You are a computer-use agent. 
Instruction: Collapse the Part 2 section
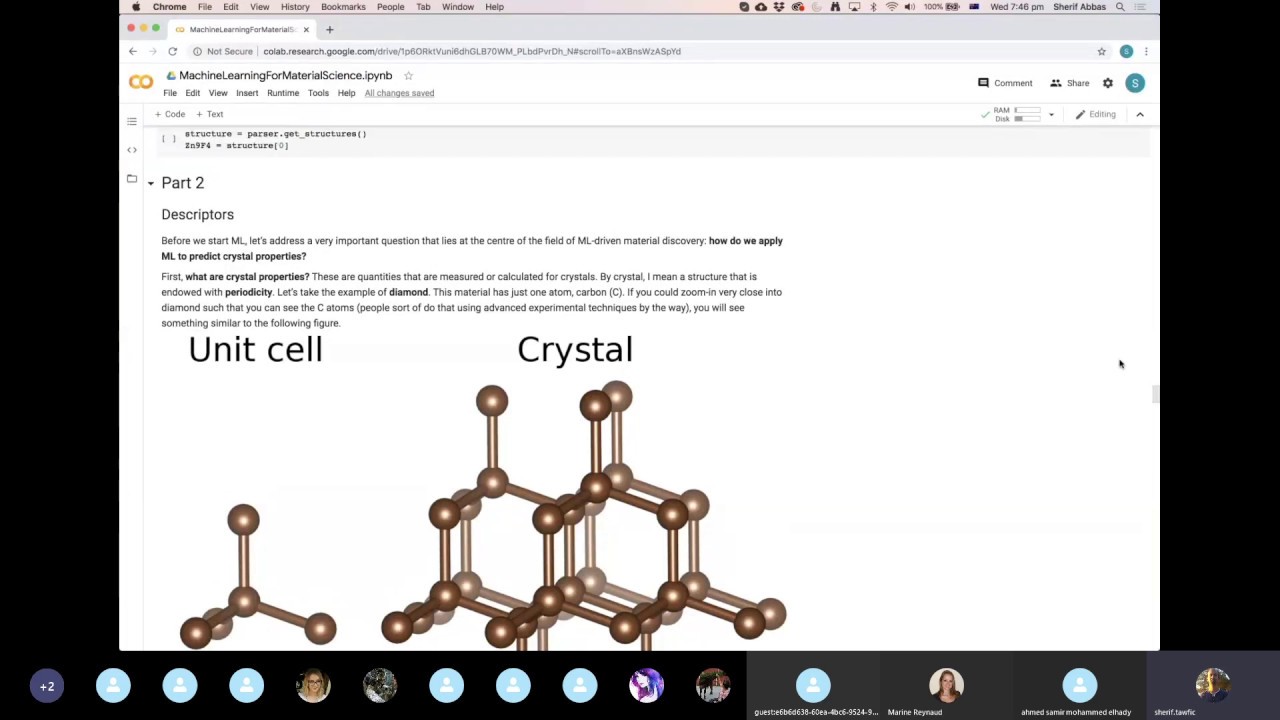[x=150, y=183]
